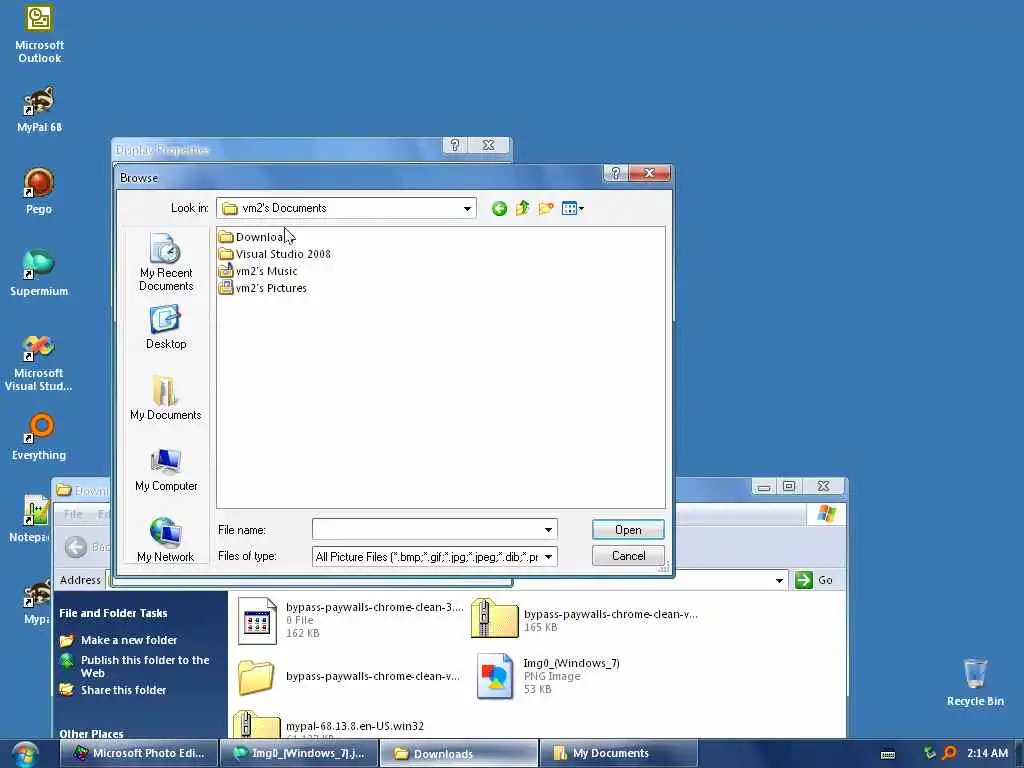Select the Pego desktop icon
The width and height of the screenshot is (1024, 768).
pos(39,191)
